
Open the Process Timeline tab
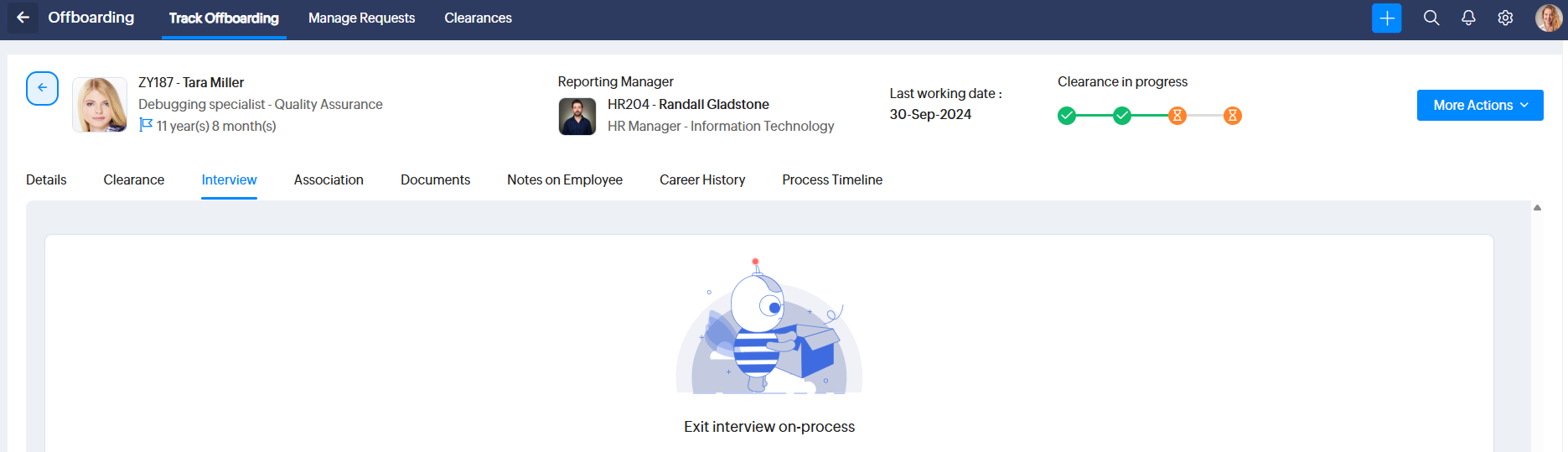point(832,179)
